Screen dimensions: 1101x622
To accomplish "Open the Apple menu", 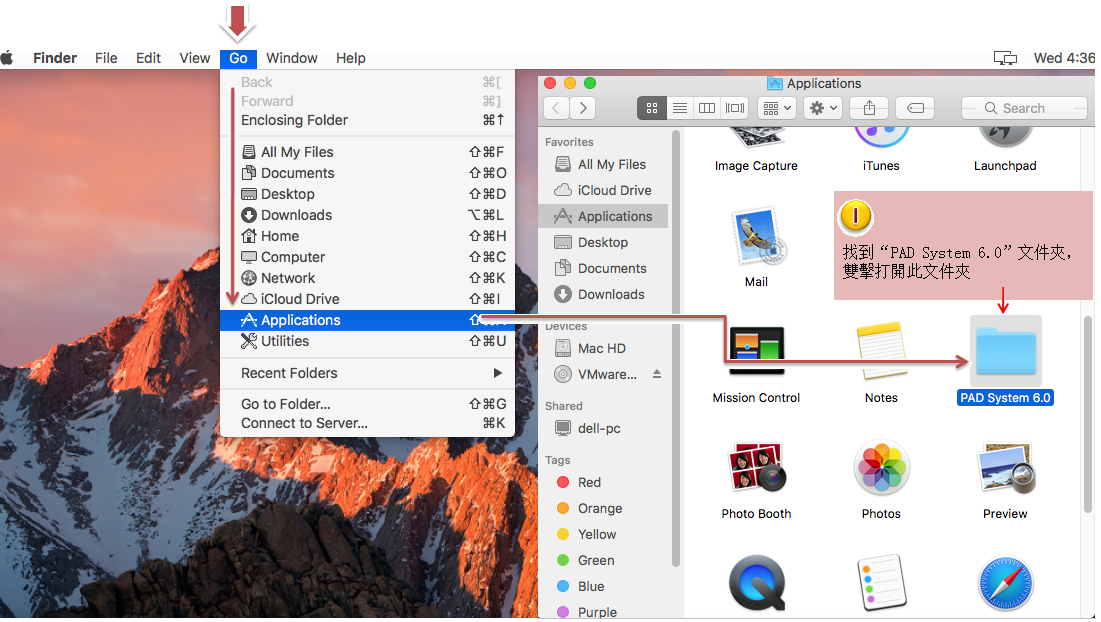I will tap(7, 58).
